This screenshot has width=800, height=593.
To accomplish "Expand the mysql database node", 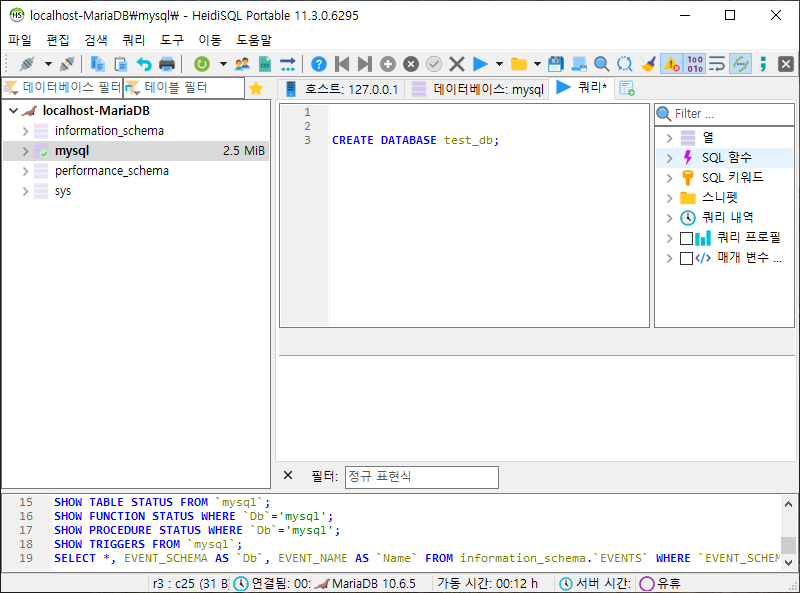I will click(26, 151).
